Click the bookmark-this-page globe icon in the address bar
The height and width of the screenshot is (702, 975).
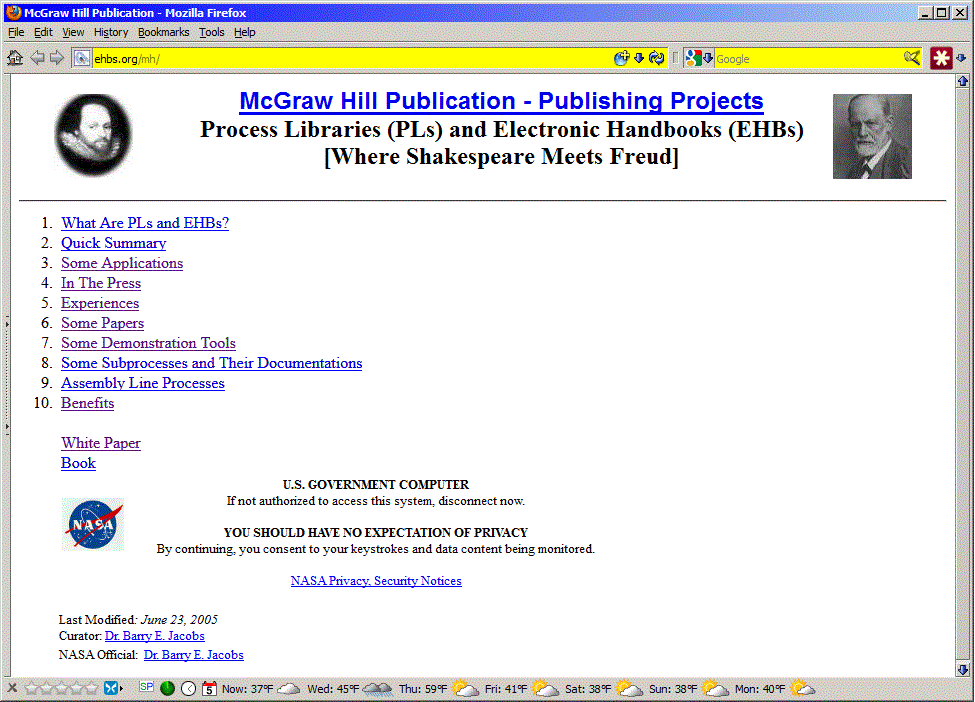click(621, 58)
